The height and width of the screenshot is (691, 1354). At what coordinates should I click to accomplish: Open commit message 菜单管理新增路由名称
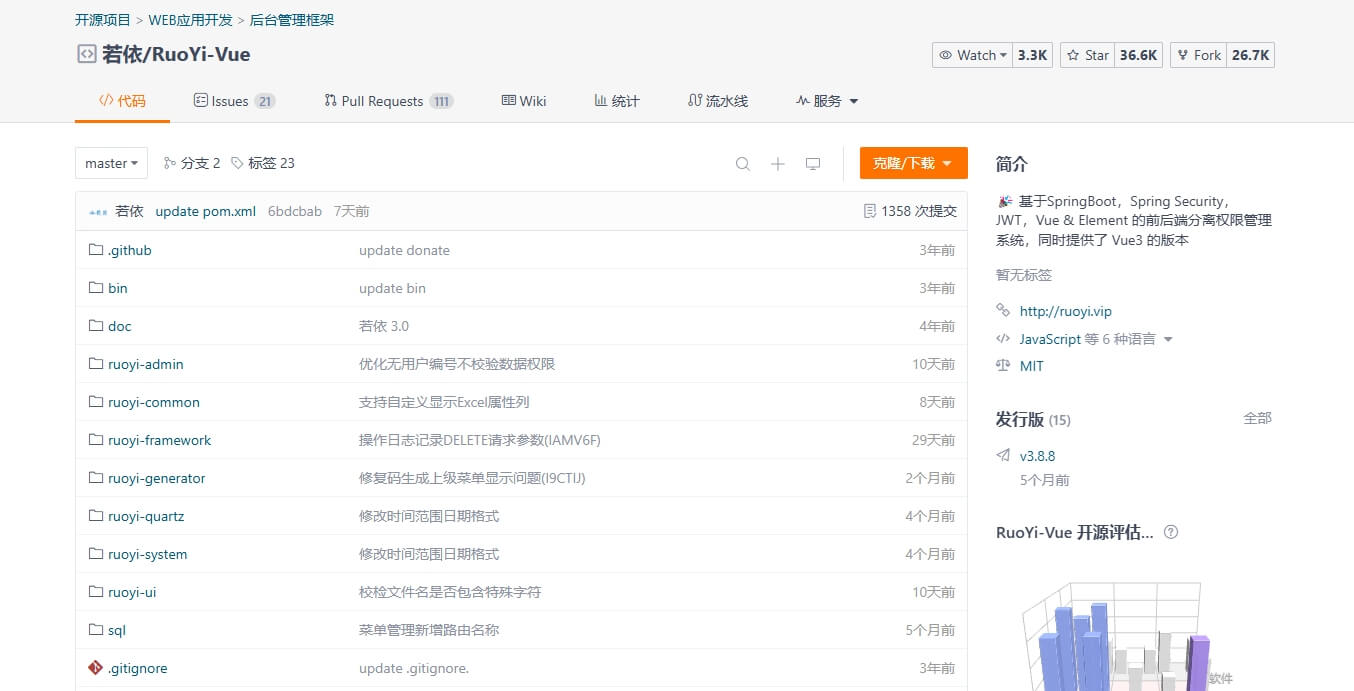pos(429,630)
